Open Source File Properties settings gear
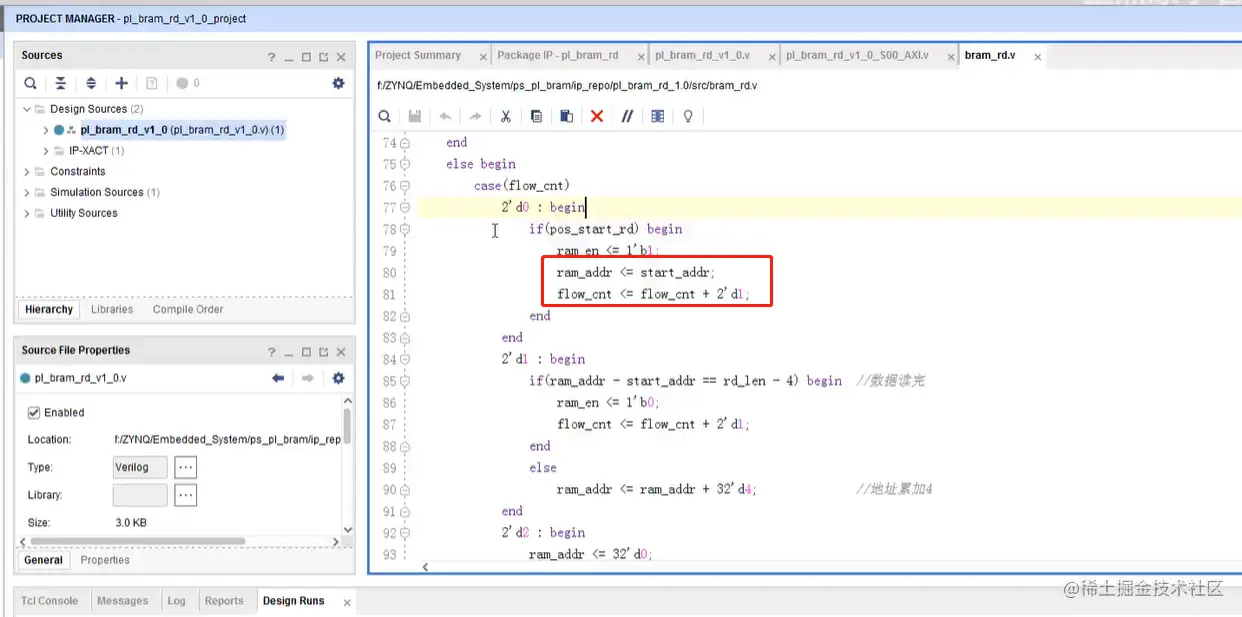Viewport: 1242px width, 617px height. pyautogui.click(x=338, y=378)
